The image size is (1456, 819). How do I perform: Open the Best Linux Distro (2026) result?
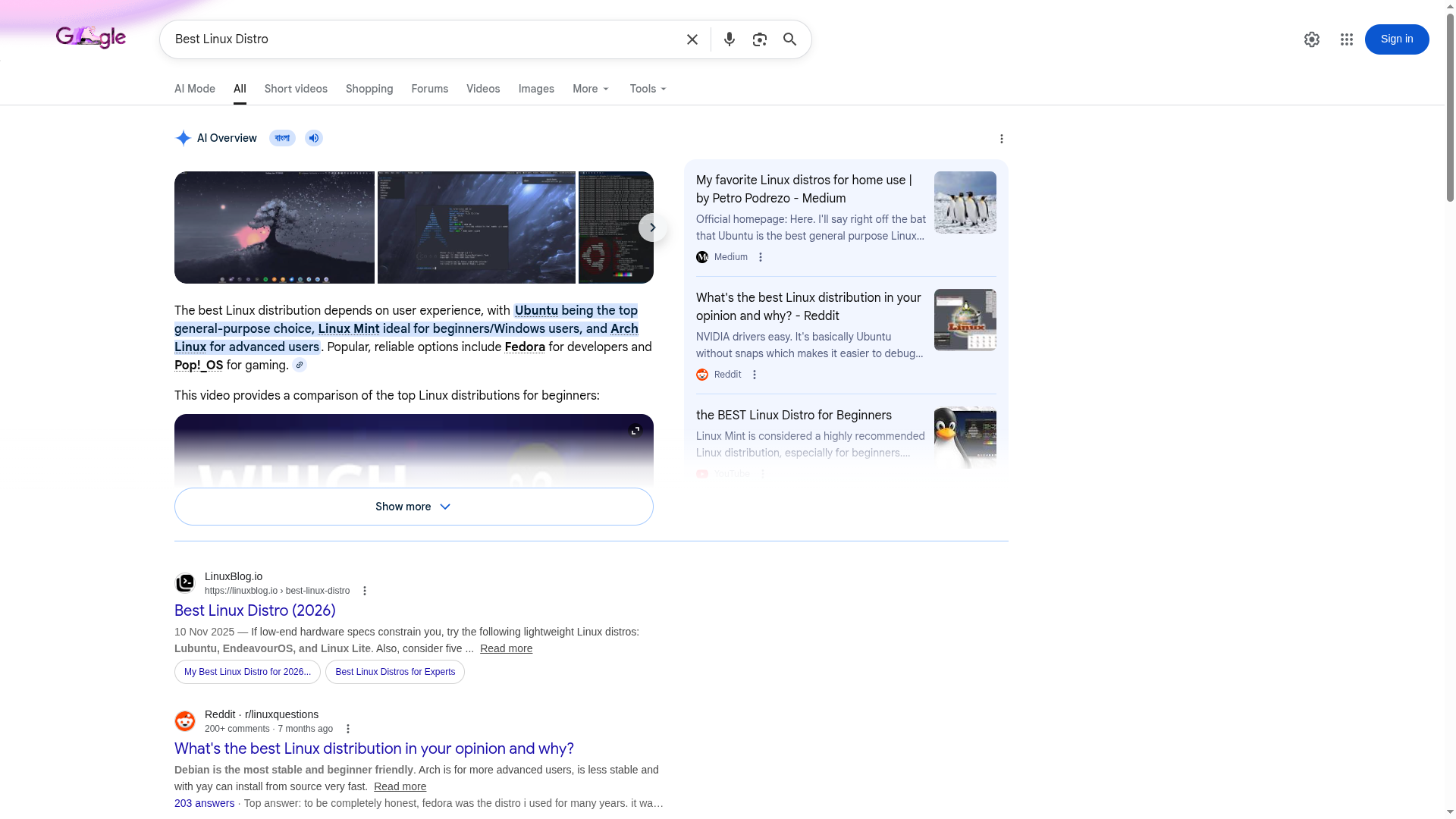(x=255, y=610)
